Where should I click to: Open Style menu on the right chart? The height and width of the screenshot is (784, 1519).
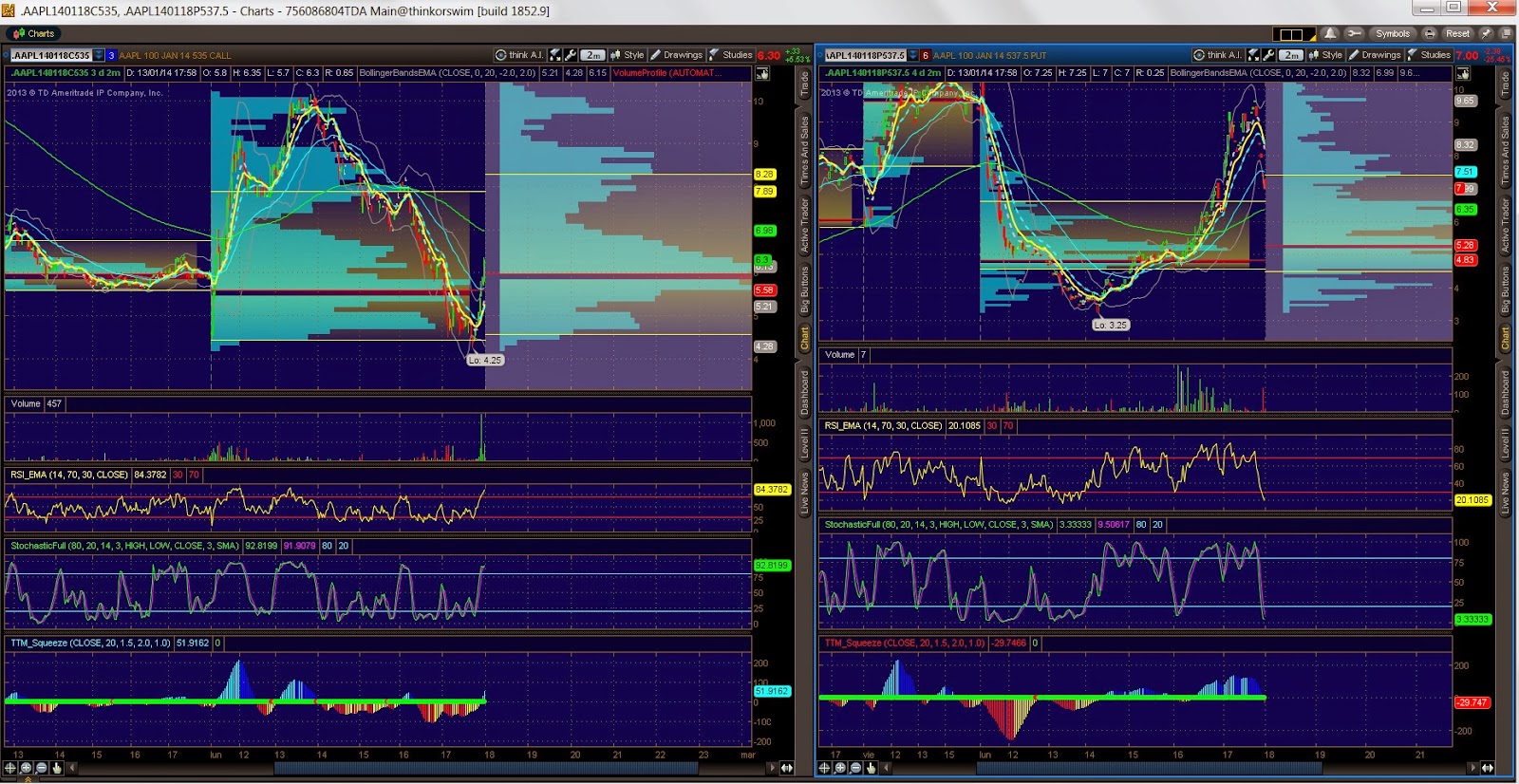[1325, 55]
